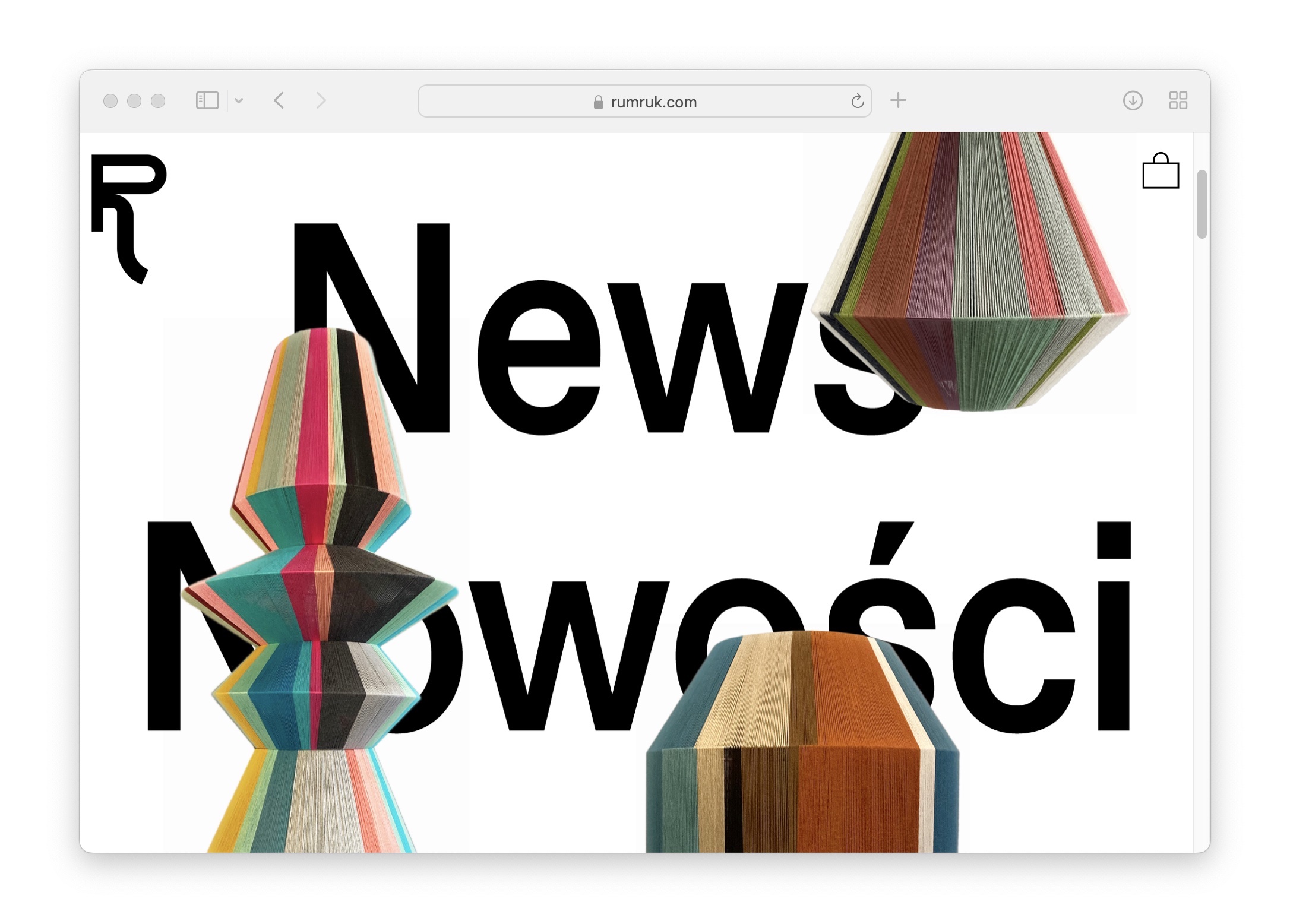
Task: Go forward to the next page
Action: click(x=321, y=100)
